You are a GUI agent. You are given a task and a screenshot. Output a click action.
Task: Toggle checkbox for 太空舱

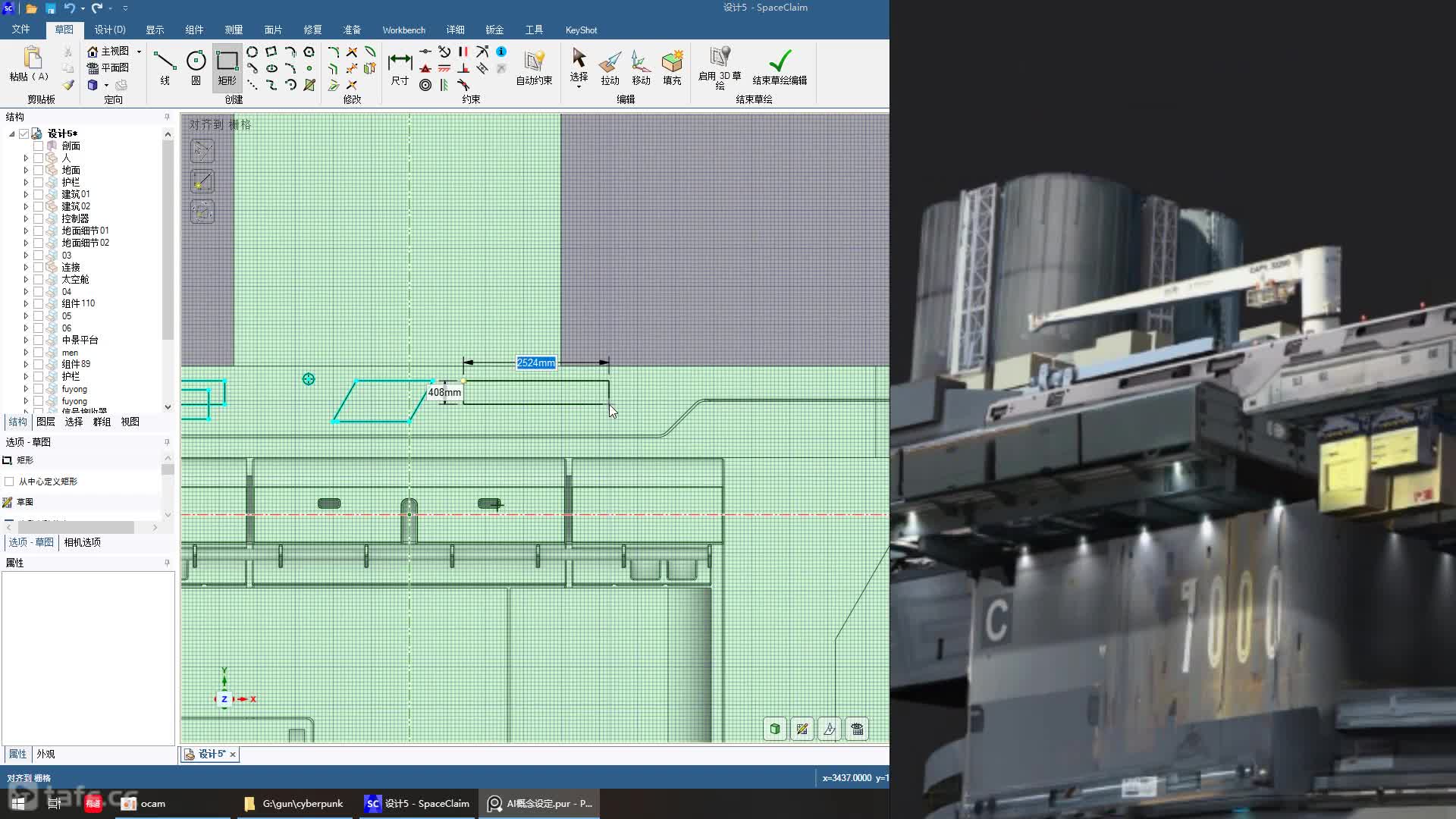click(x=38, y=279)
